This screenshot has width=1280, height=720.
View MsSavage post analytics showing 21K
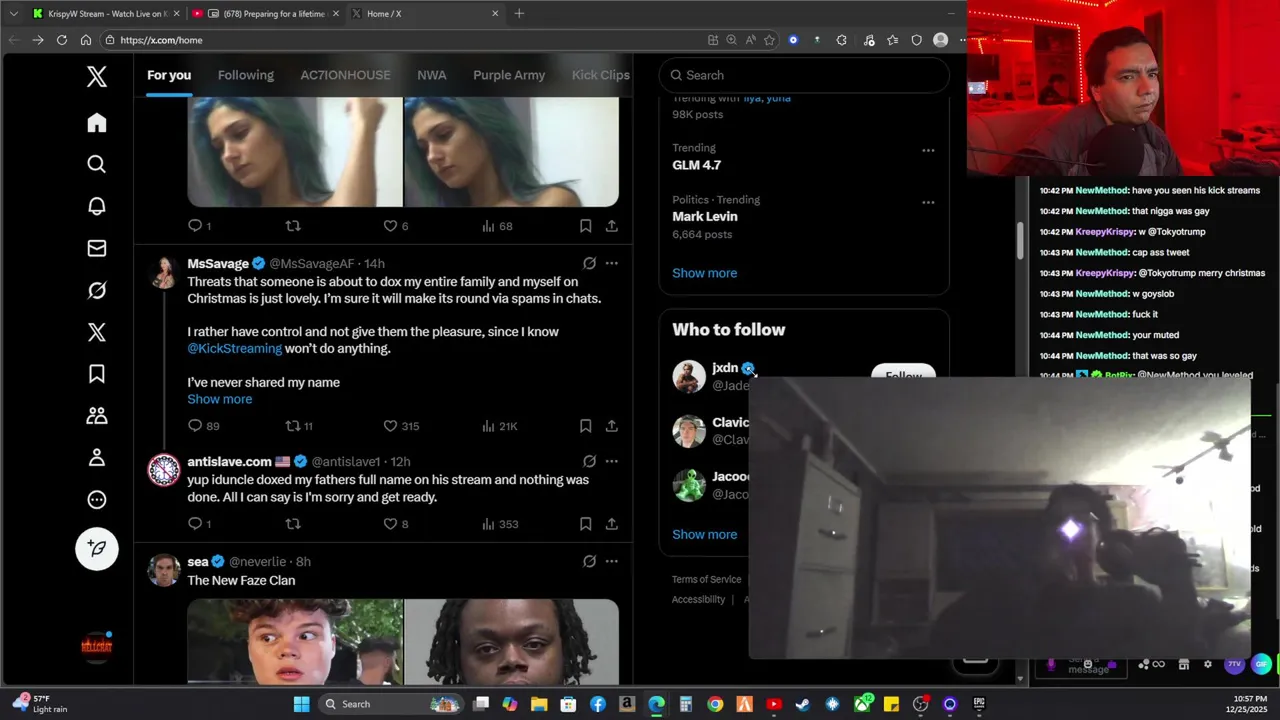pos(499,426)
